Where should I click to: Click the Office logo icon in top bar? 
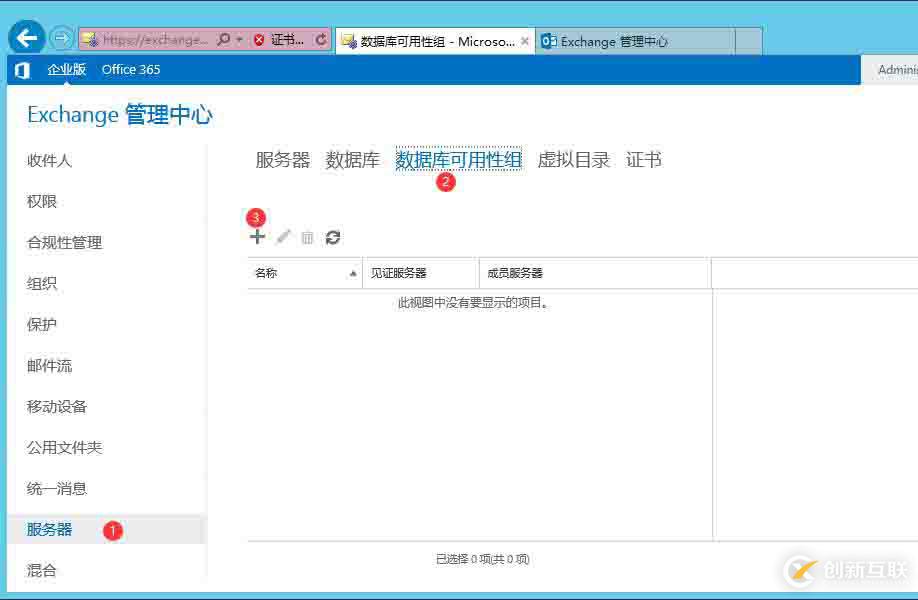(22, 69)
